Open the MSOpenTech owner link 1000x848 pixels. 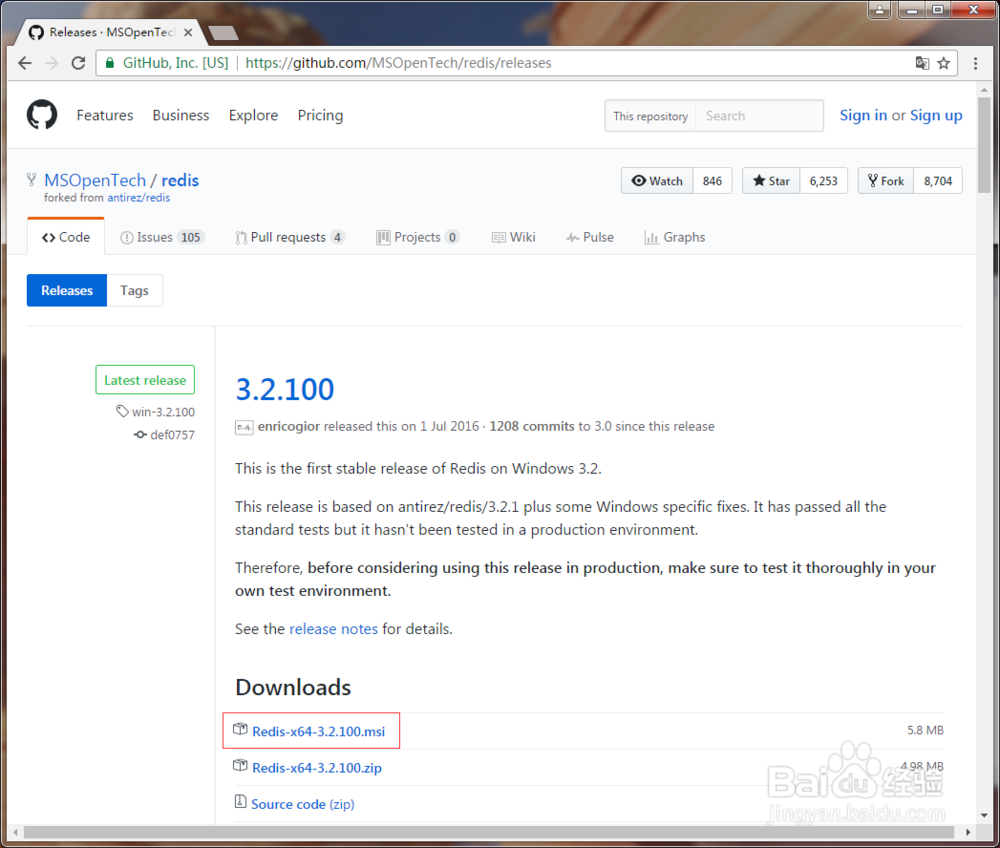click(x=95, y=180)
